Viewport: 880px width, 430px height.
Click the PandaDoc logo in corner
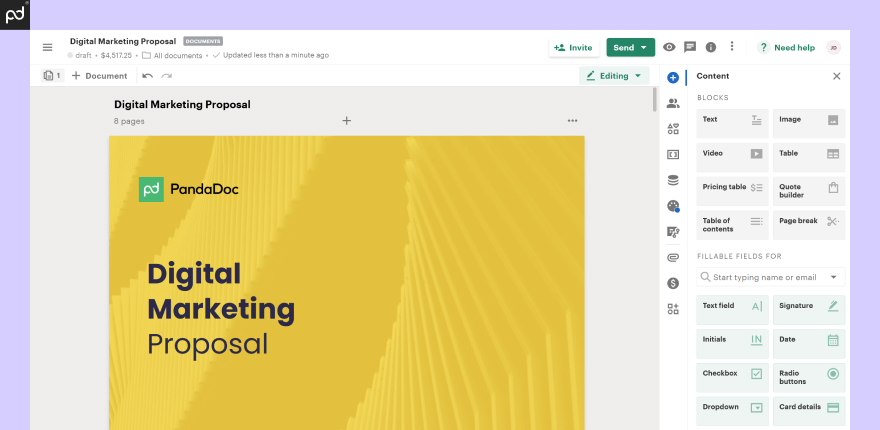[15, 15]
